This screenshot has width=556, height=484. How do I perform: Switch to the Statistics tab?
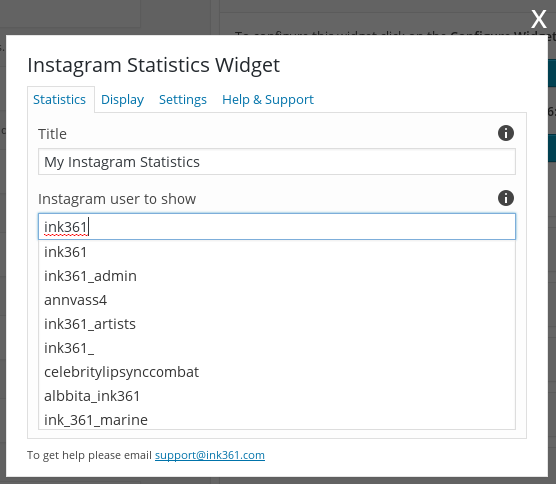(60, 100)
